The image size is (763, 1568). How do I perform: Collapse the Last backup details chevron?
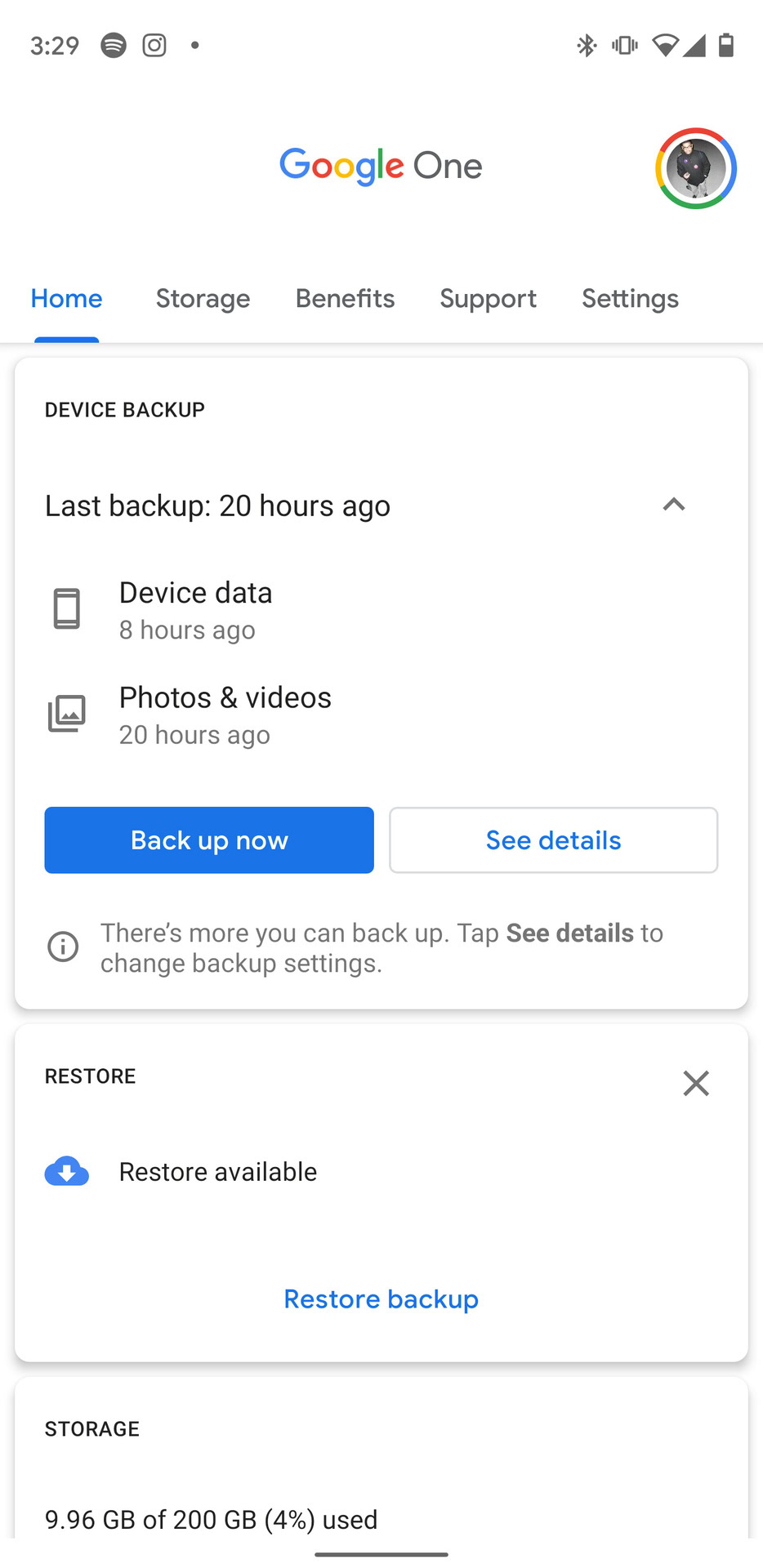point(674,505)
